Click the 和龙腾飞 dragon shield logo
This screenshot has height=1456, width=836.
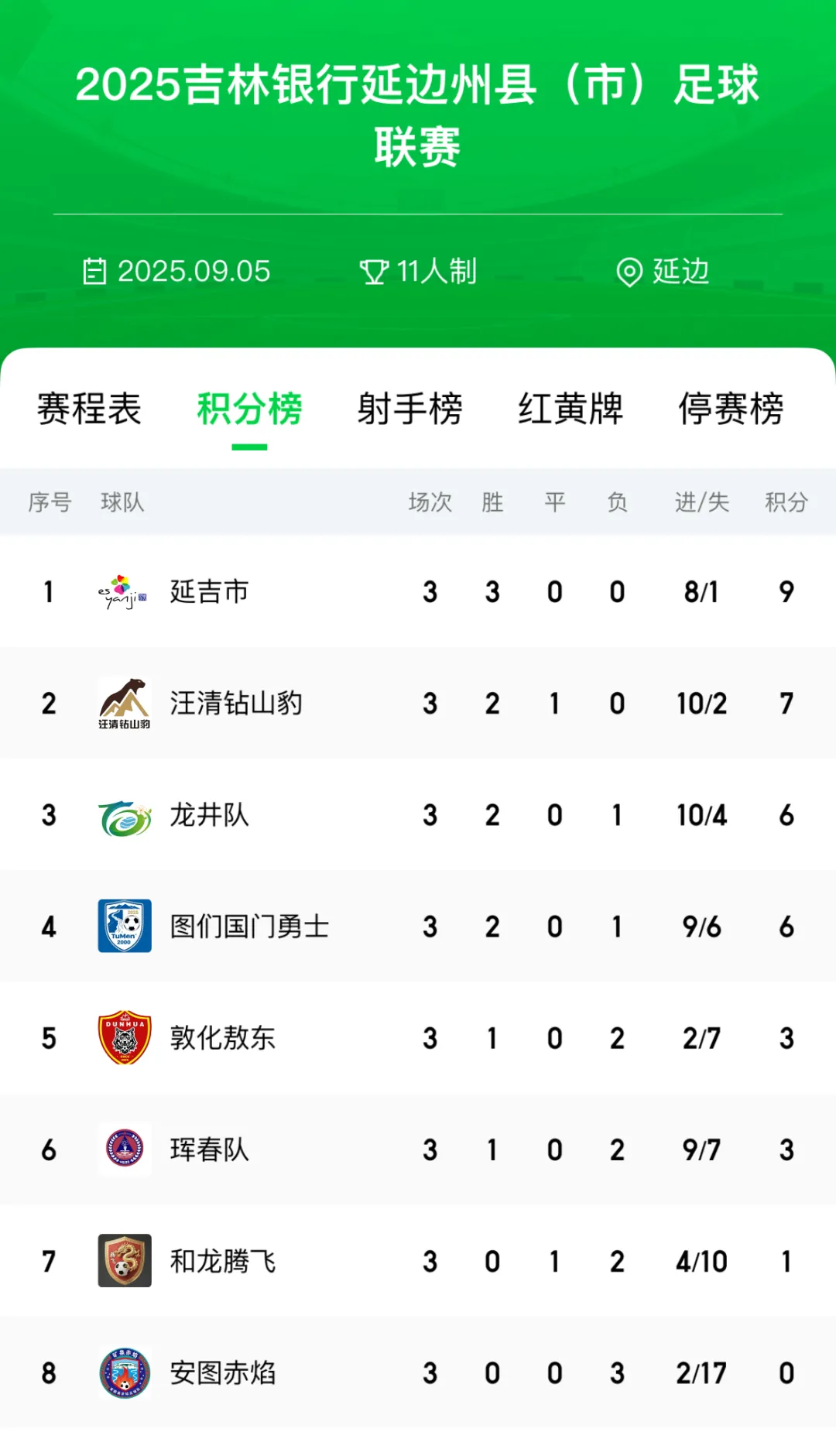point(124,1261)
